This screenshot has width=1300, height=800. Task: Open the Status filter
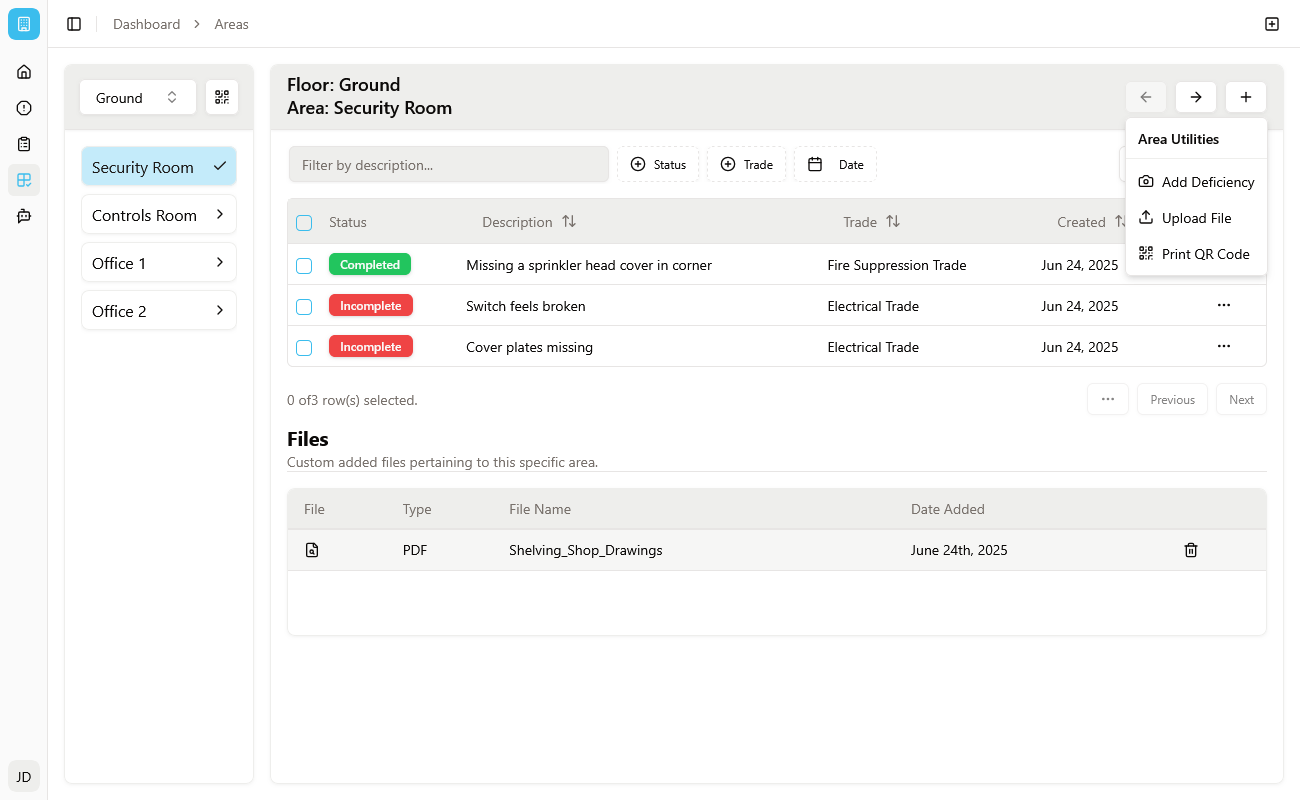[x=658, y=164]
